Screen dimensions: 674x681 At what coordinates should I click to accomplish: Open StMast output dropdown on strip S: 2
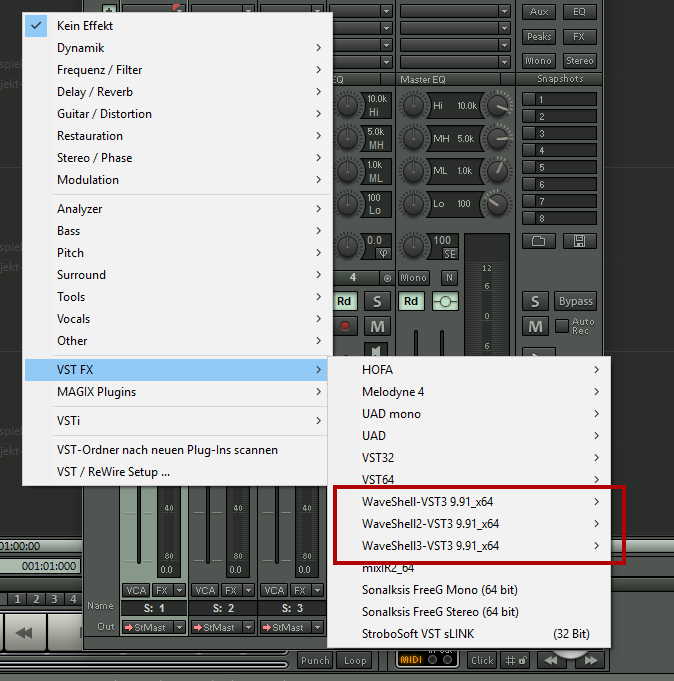pyautogui.click(x=248, y=627)
